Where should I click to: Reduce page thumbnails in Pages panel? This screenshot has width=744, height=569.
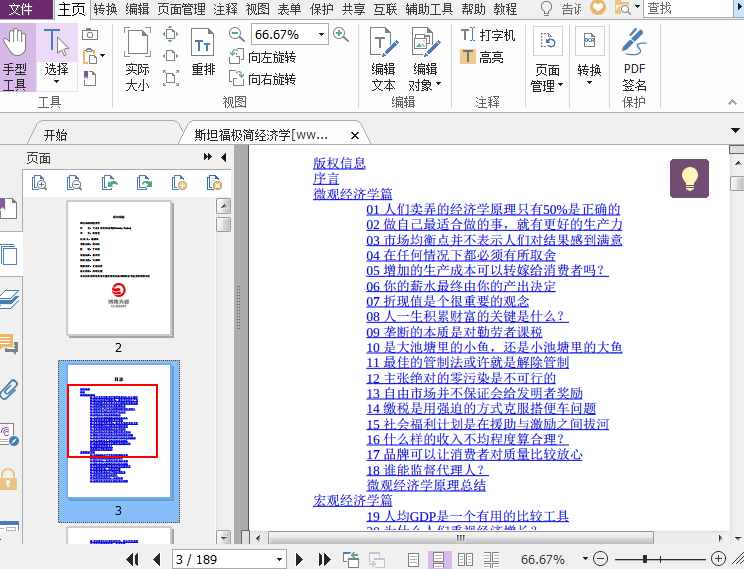tap(74, 183)
